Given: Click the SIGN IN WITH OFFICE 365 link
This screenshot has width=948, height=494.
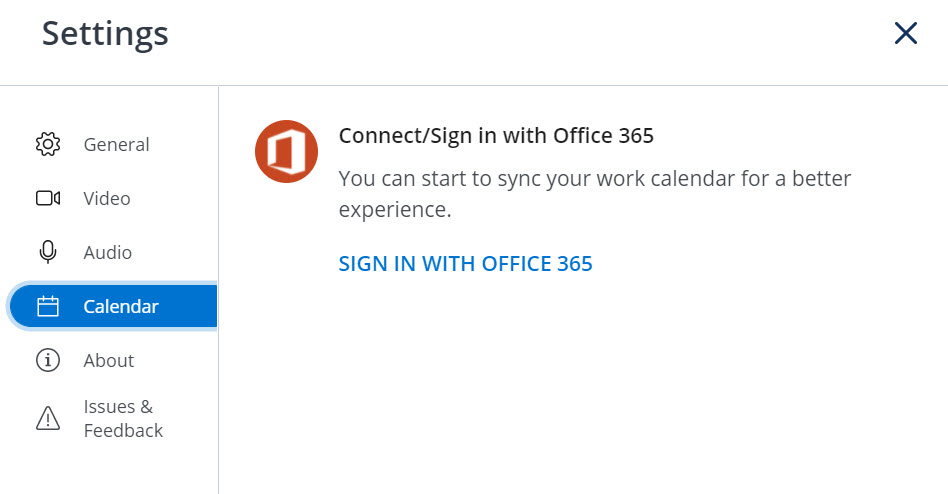Looking at the screenshot, I should pyautogui.click(x=466, y=264).
